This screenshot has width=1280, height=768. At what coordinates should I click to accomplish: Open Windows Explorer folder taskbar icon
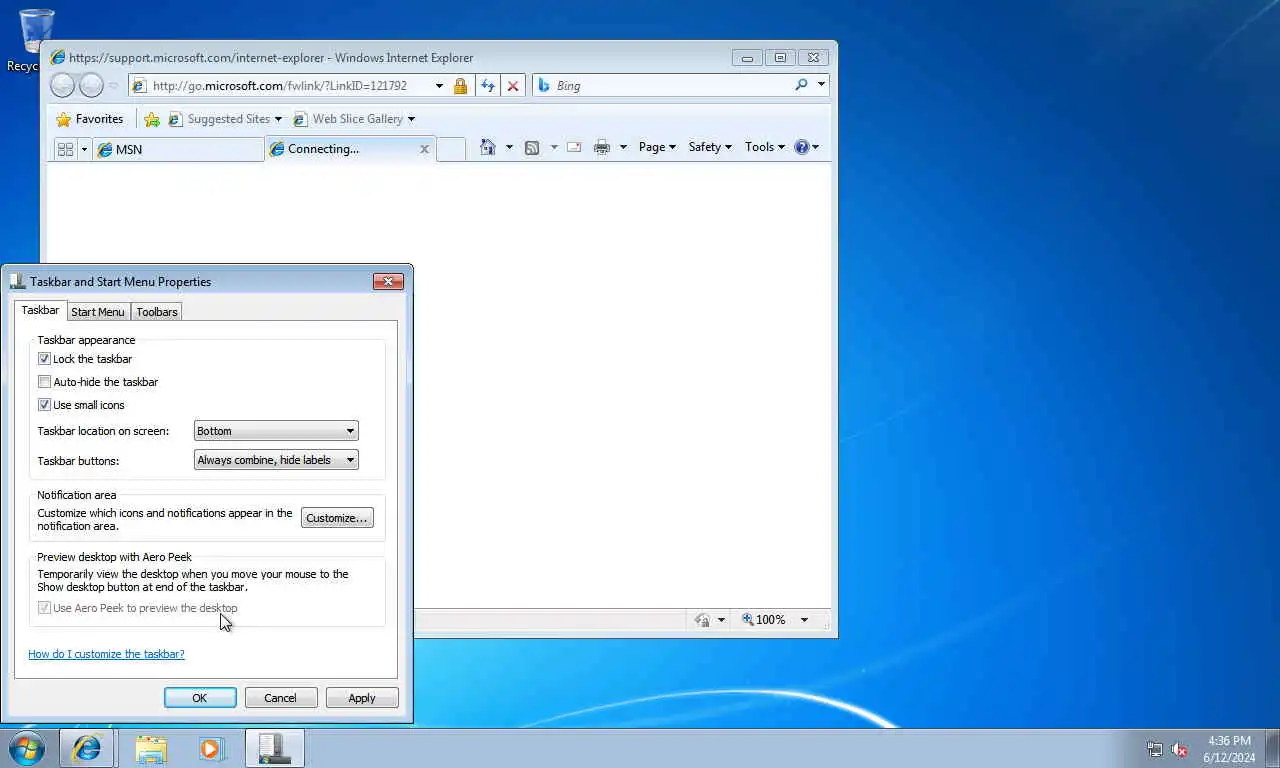click(151, 749)
